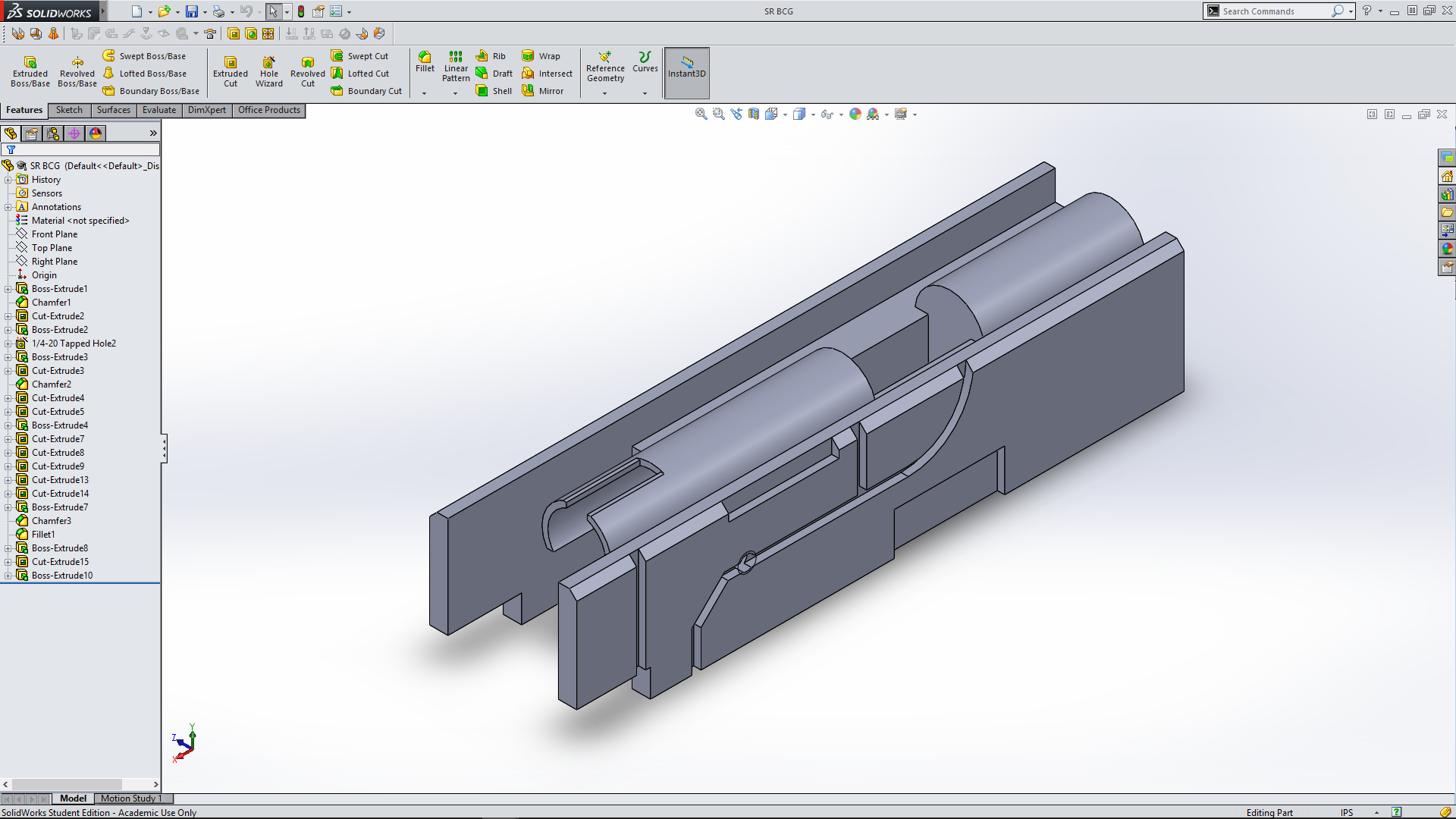The height and width of the screenshot is (819, 1456).
Task: Save the document with the disk icon
Action: tap(192, 11)
